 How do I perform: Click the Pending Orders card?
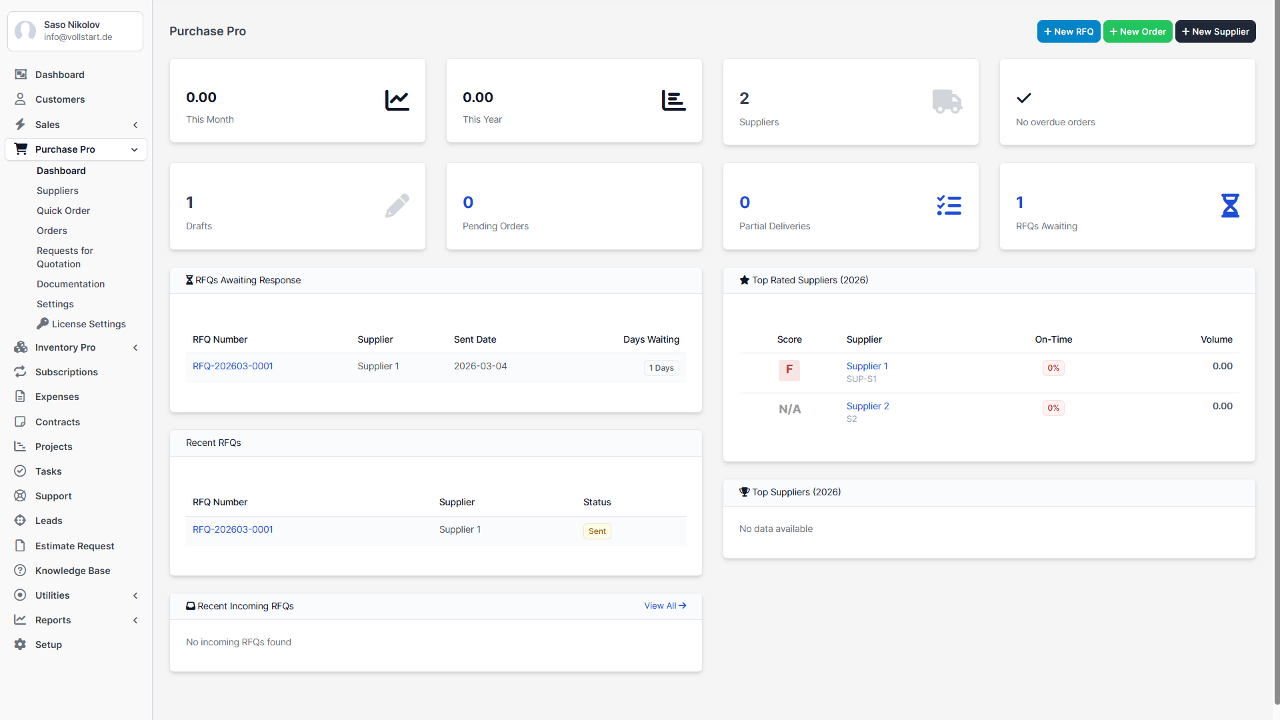pos(574,206)
